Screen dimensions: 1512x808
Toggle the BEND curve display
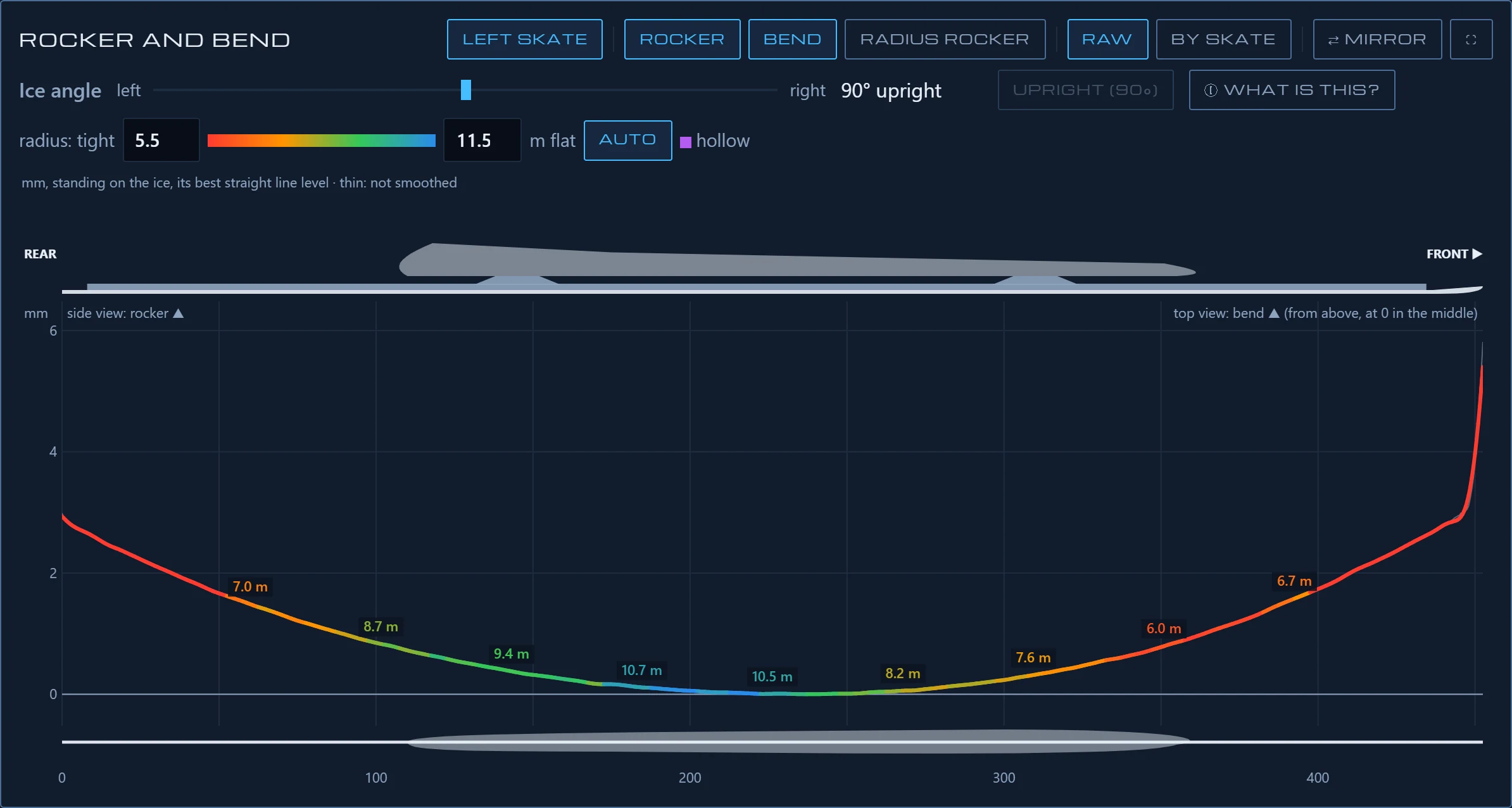(792, 39)
